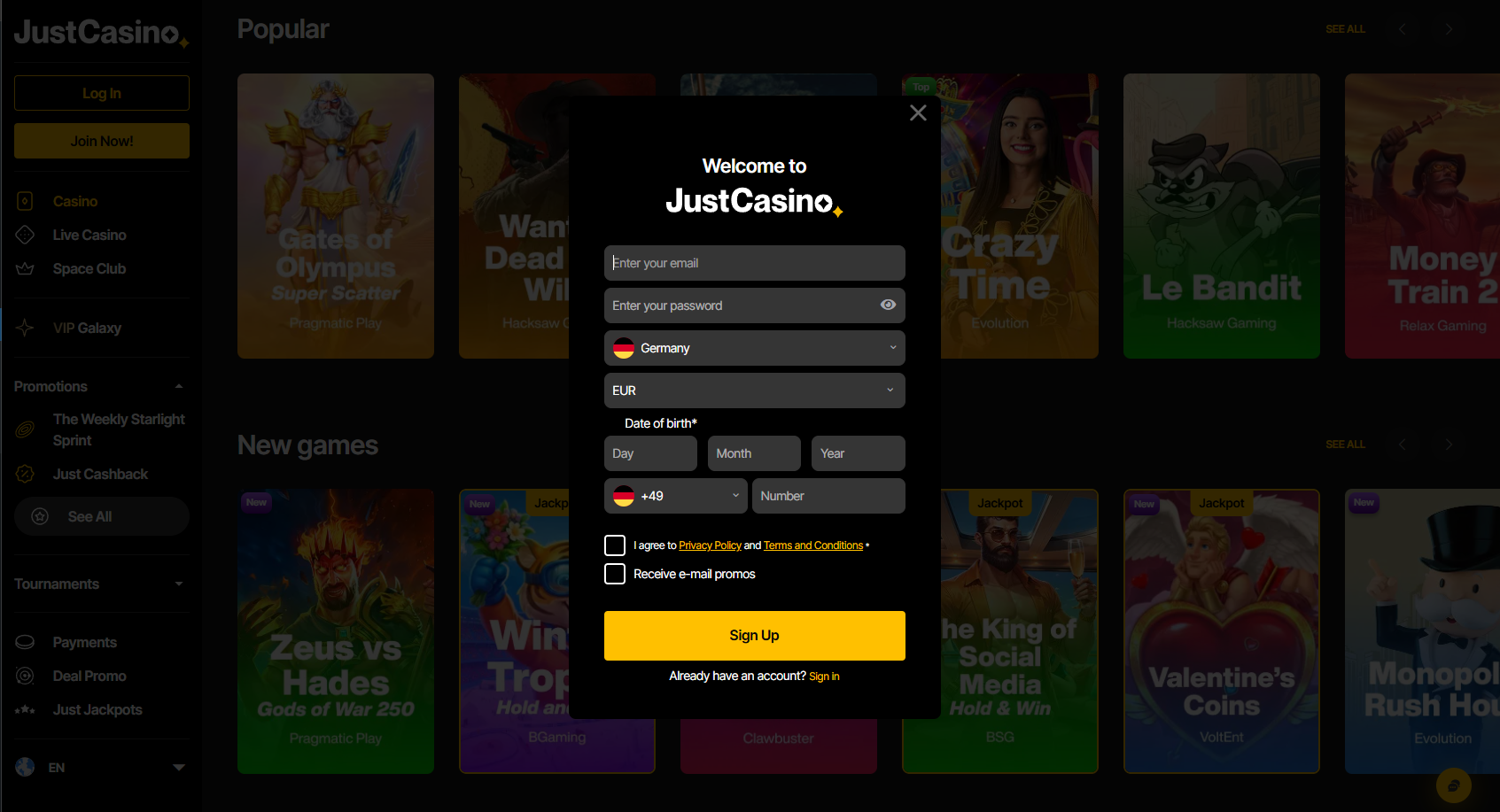
Task: Click the Casino sidebar icon
Action: (25, 201)
